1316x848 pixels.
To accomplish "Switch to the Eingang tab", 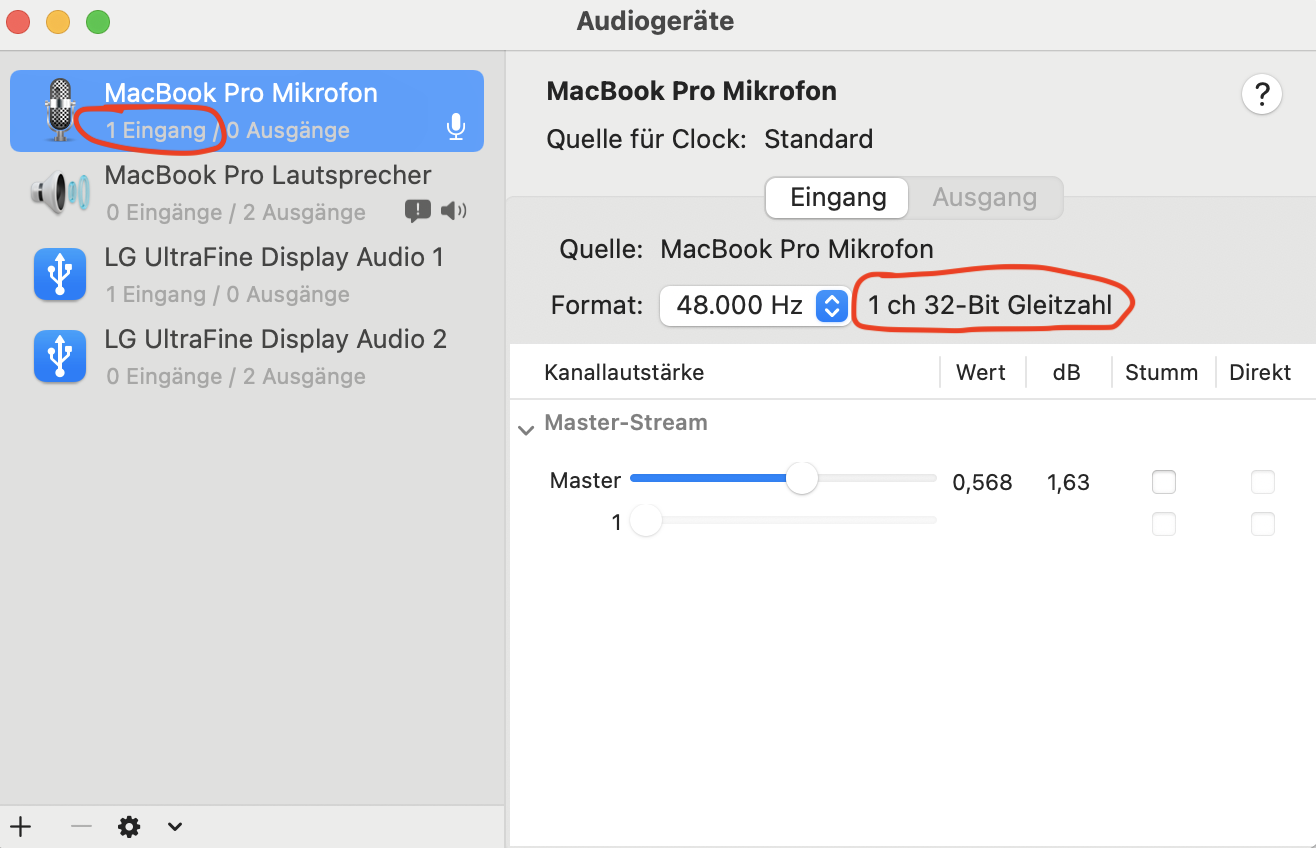I will pyautogui.click(x=838, y=198).
